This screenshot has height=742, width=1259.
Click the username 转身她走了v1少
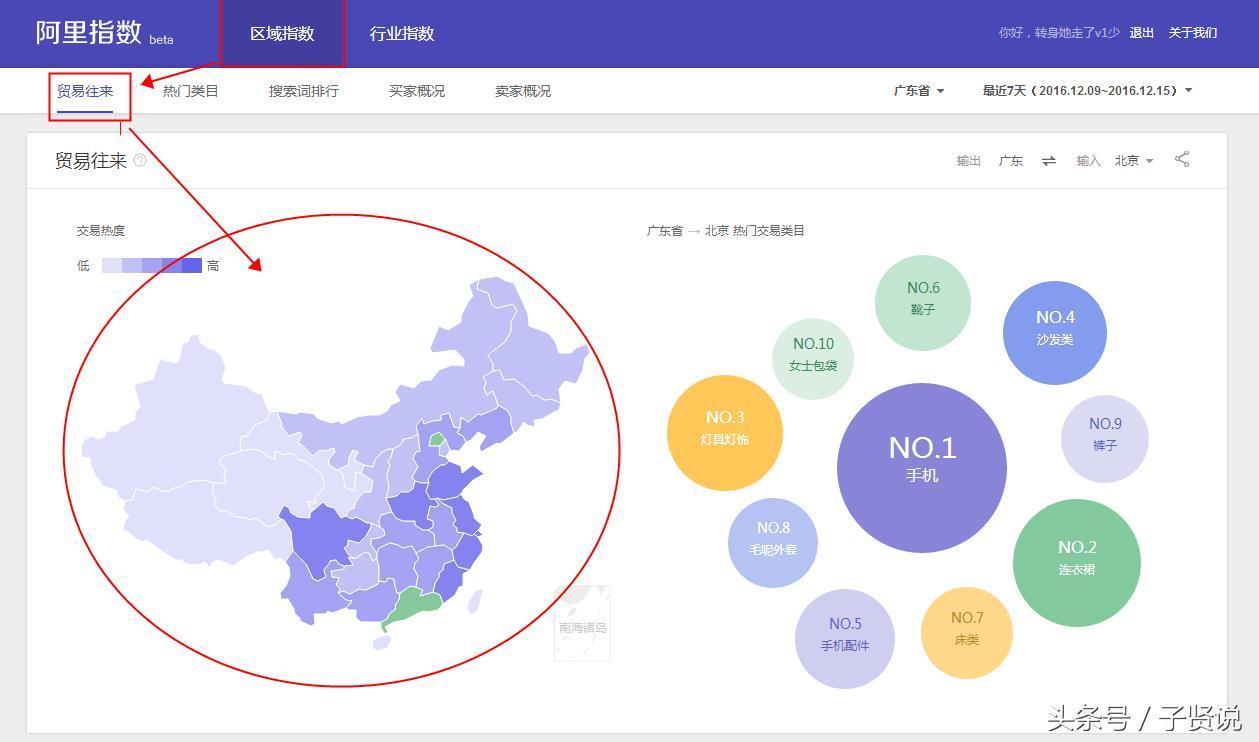pos(1077,33)
